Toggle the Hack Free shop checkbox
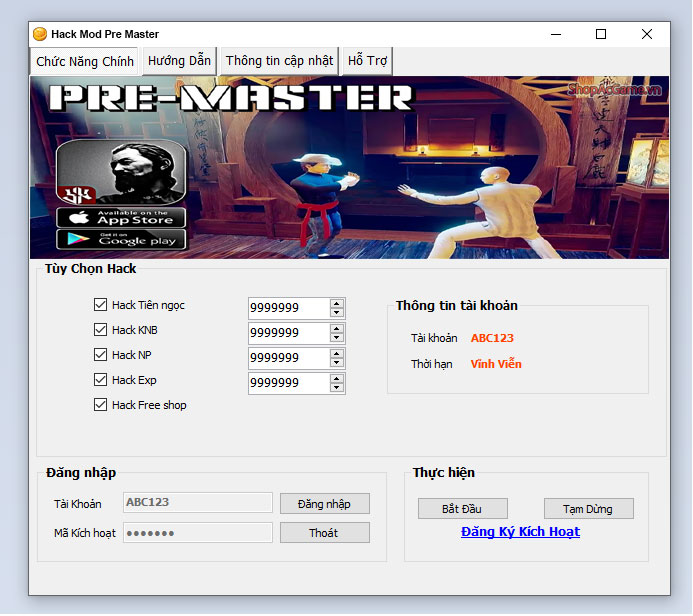Screen dimensions: 693x616 [x=100, y=405]
